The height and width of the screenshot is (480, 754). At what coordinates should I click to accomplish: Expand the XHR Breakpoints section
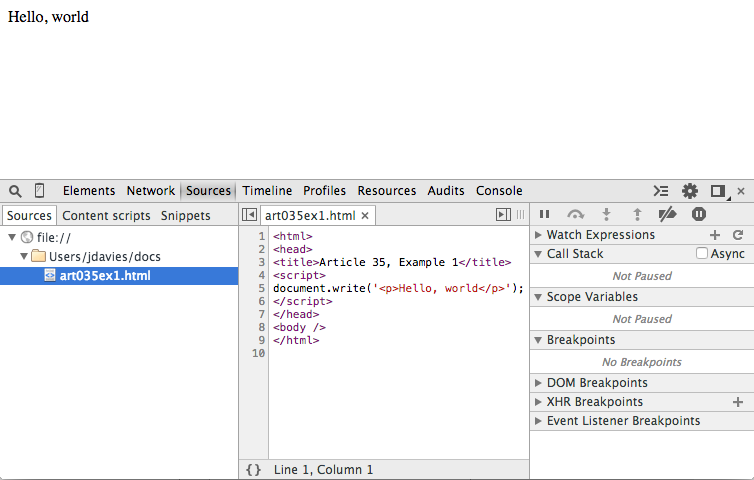(539, 402)
